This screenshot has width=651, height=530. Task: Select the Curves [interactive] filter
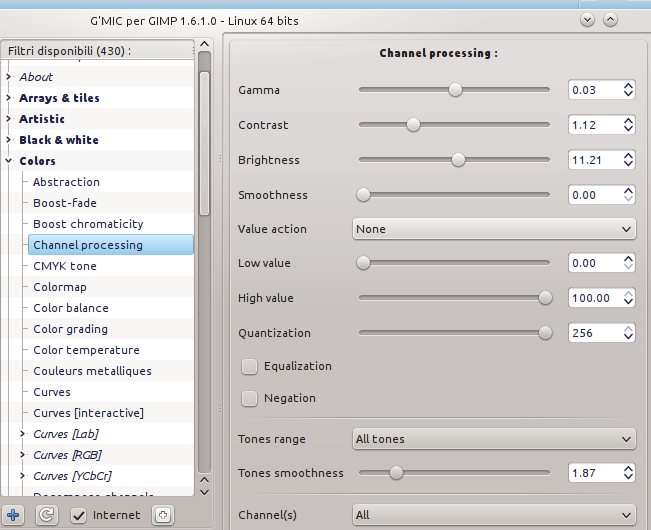(88, 413)
